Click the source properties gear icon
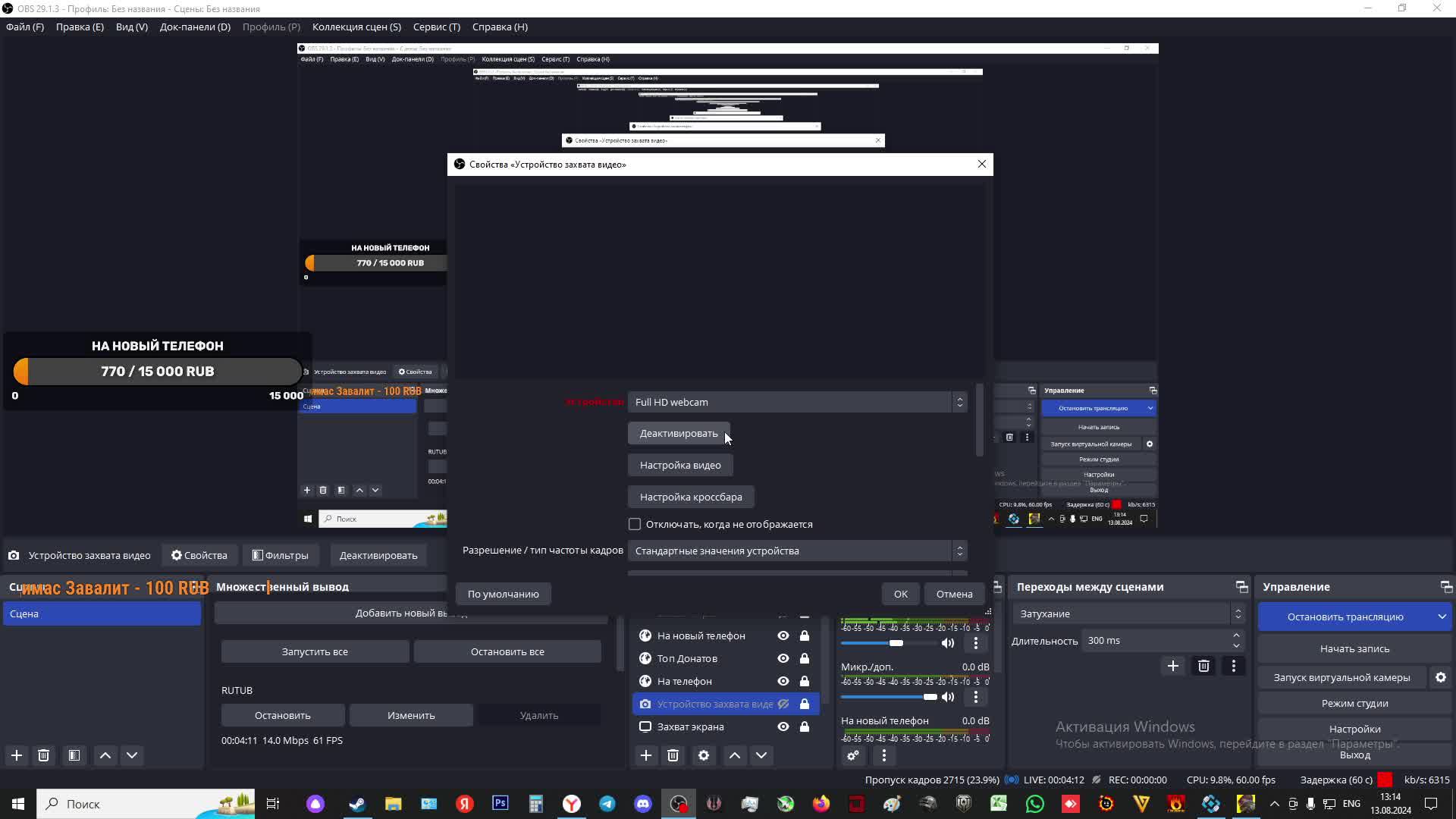The width and height of the screenshot is (1456, 819). tap(704, 755)
